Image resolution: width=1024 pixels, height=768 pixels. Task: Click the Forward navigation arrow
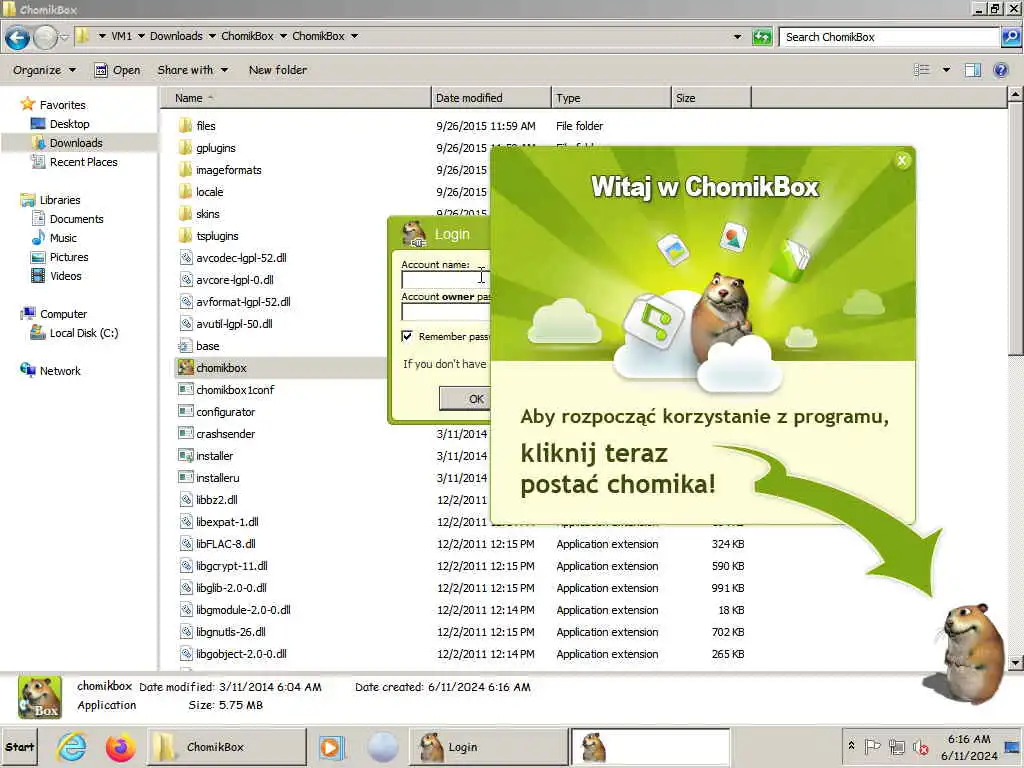[45, 37]
